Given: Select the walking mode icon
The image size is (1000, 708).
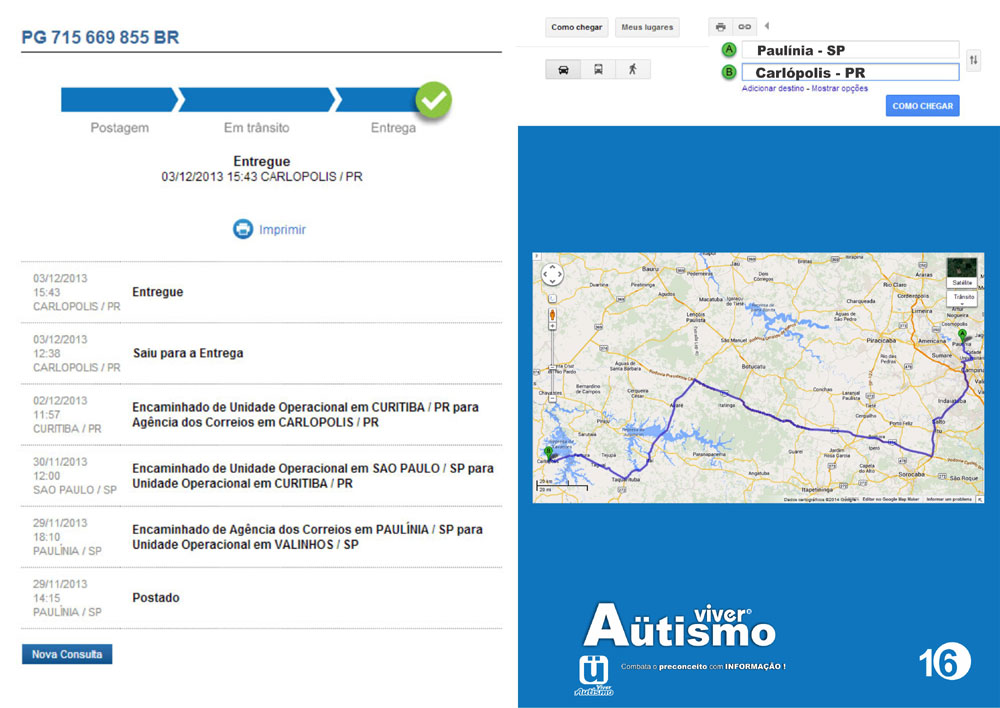Looking at the screenshot, I should 632,70.
